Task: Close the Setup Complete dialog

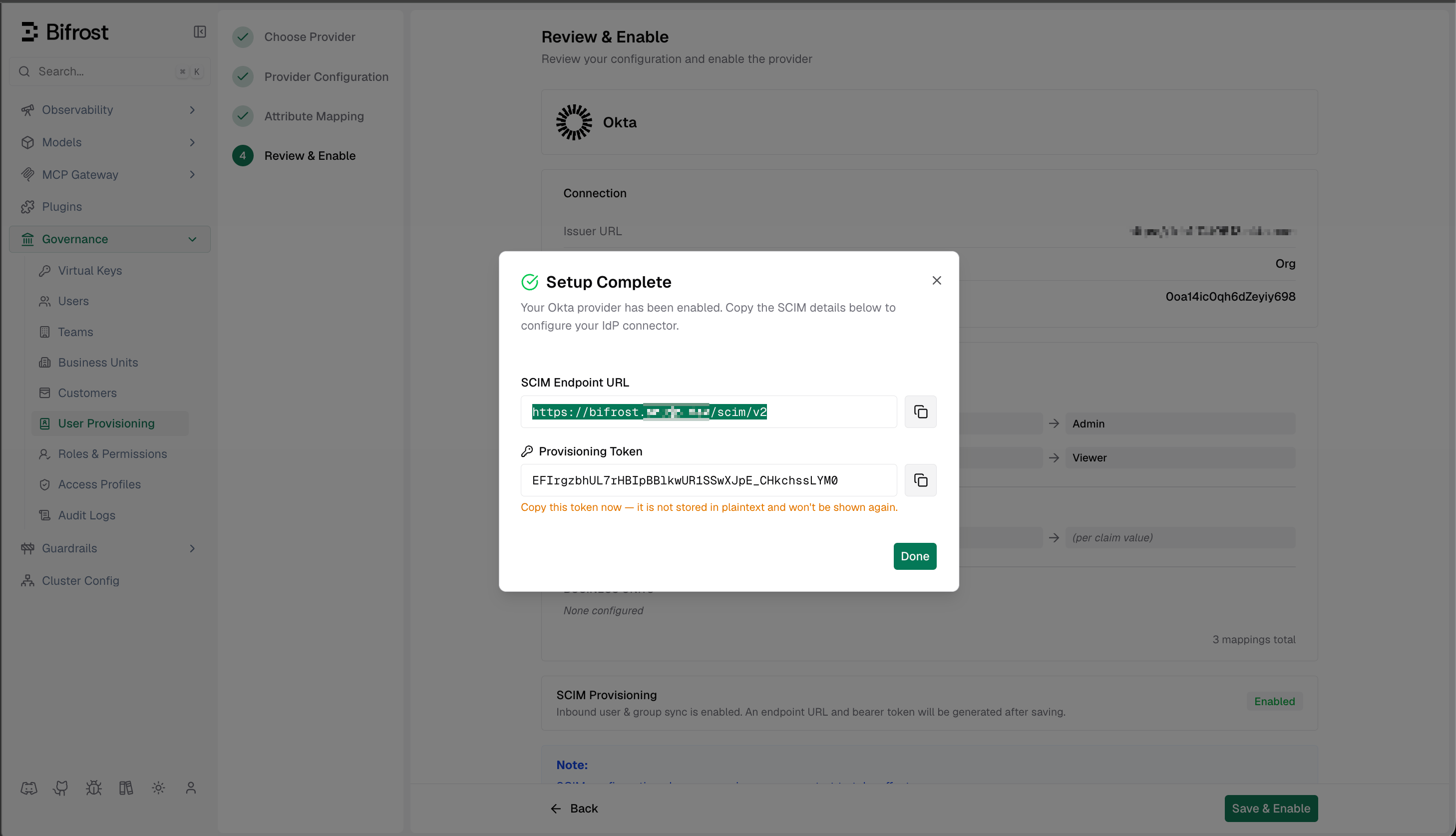Action: (936, 280)
